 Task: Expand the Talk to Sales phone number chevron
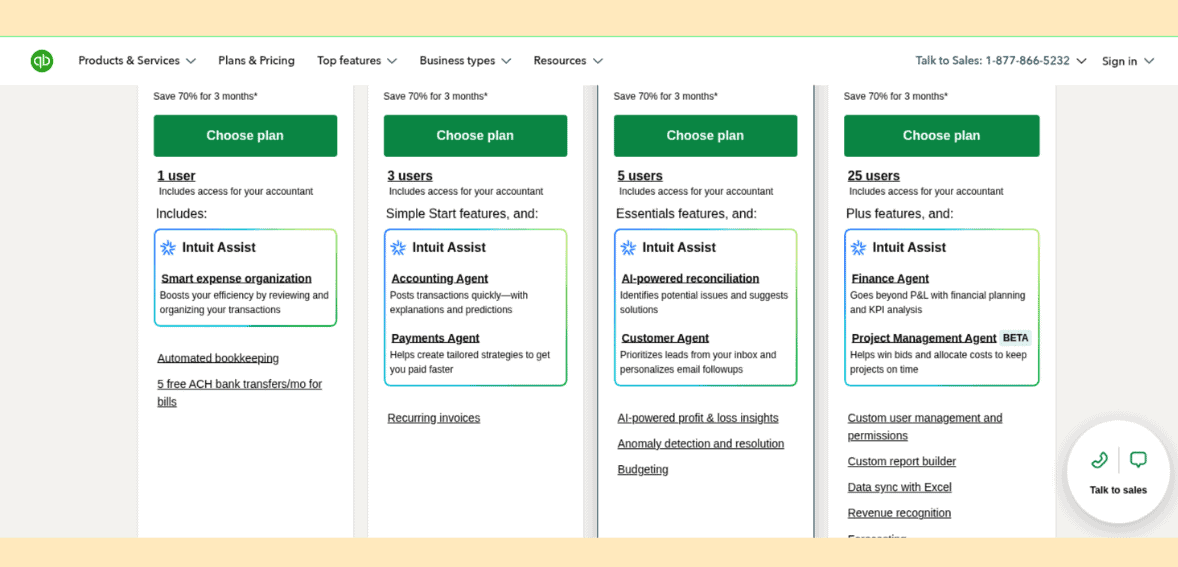pos(1081,61)
